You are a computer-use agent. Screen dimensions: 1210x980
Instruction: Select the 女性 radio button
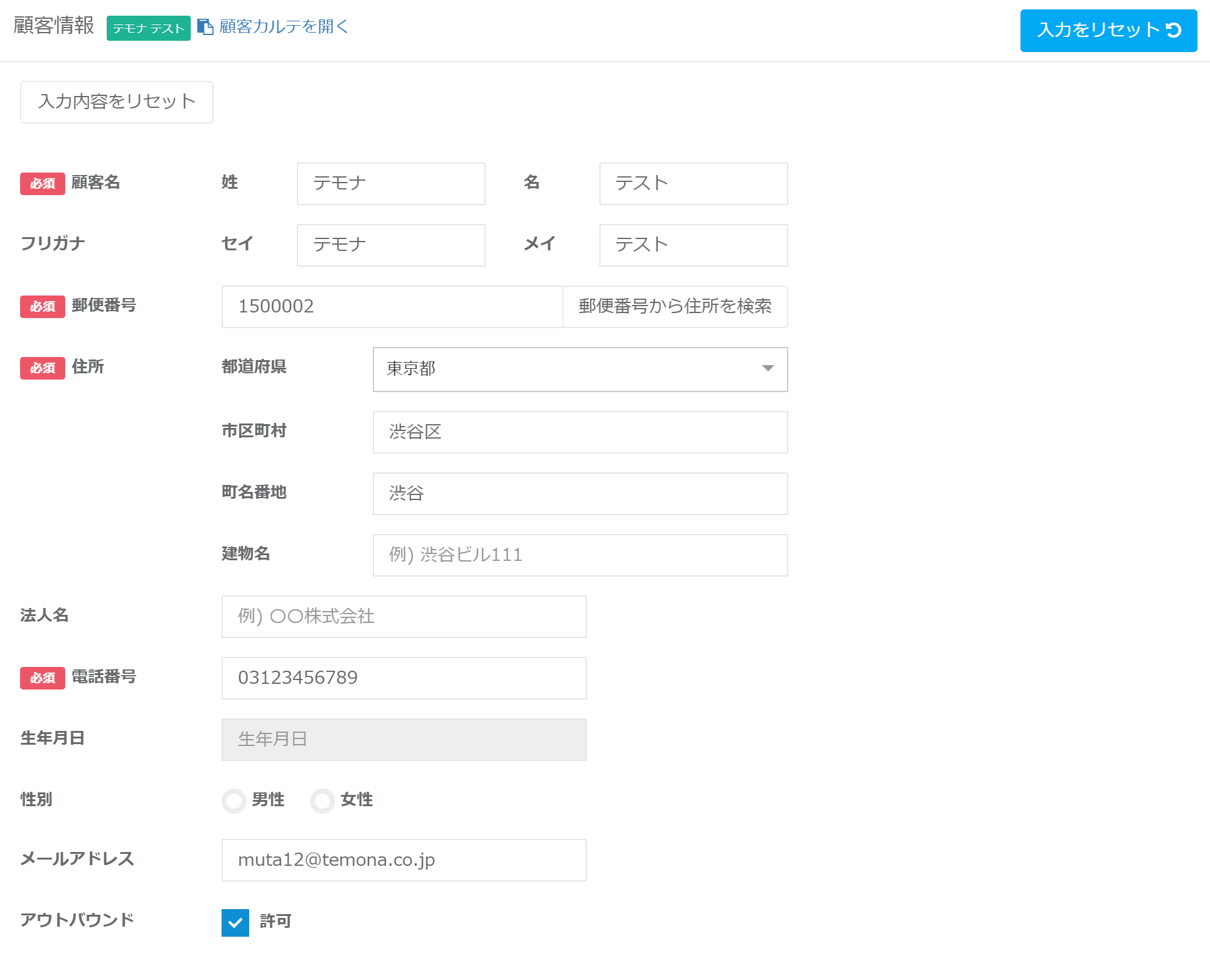[x=323, y=801]
